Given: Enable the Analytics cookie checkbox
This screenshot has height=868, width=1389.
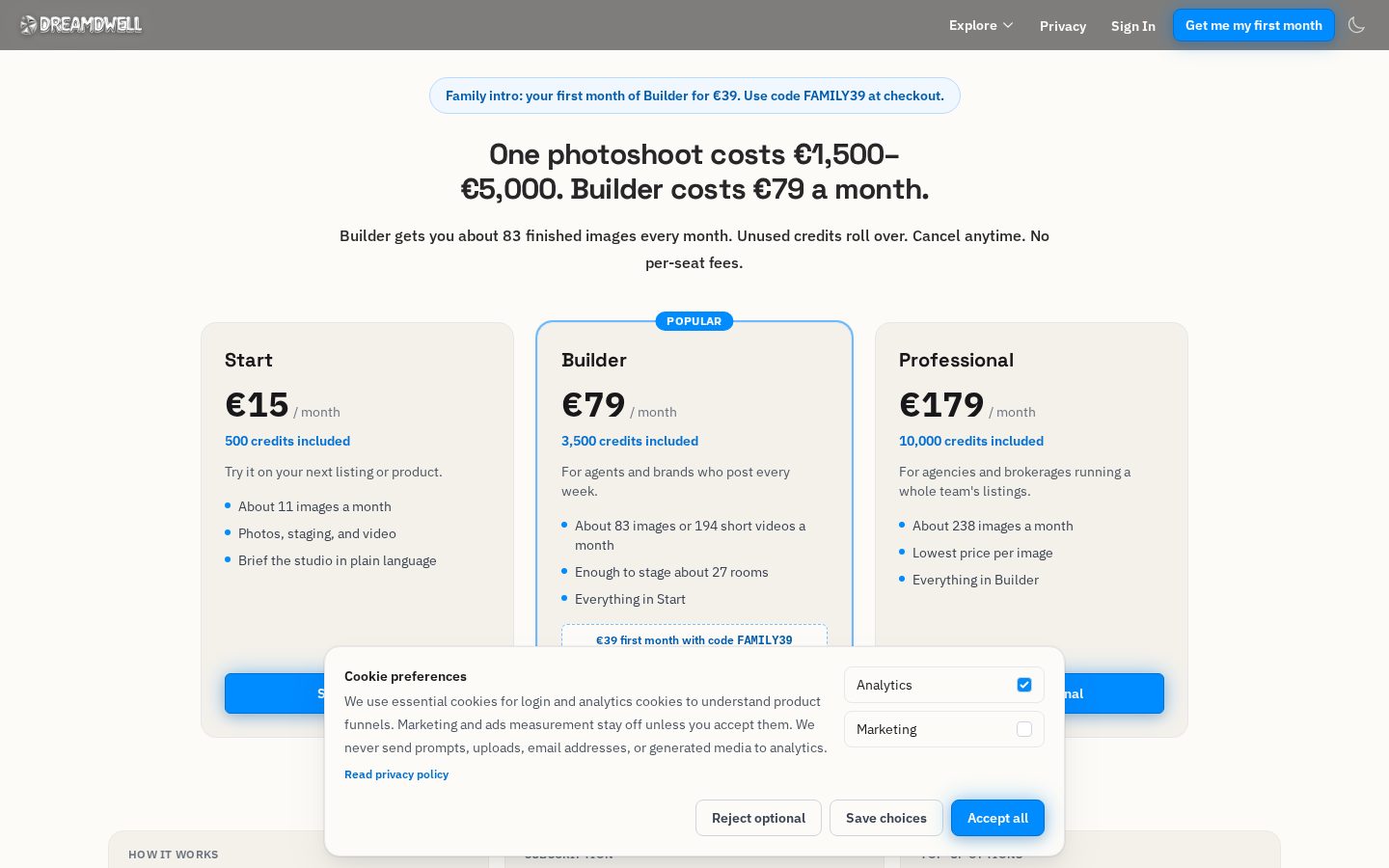Looking at the screenshot, I should point(1024,685).
